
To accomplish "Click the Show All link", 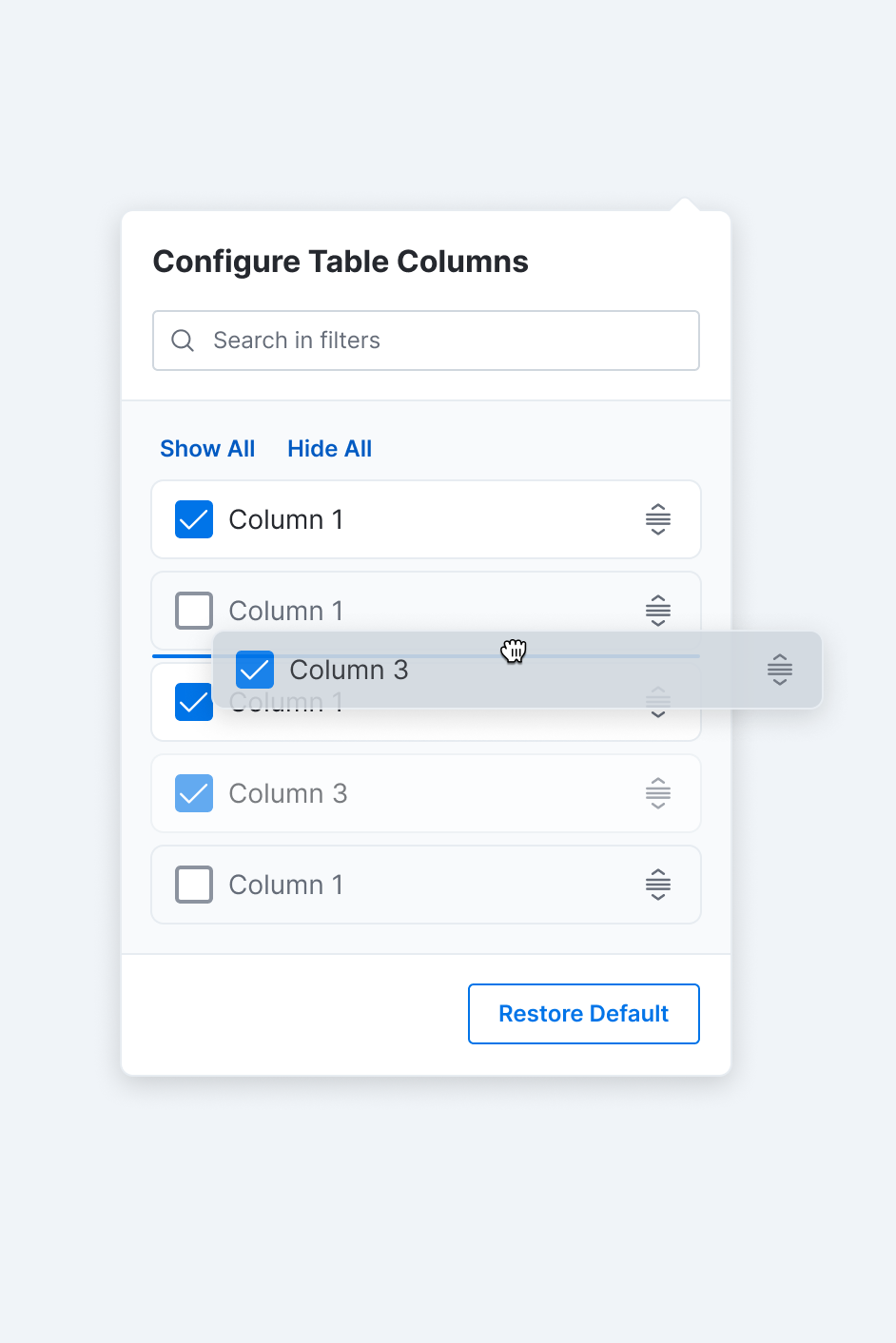I will pyautogui.click(x=207, y=448).
